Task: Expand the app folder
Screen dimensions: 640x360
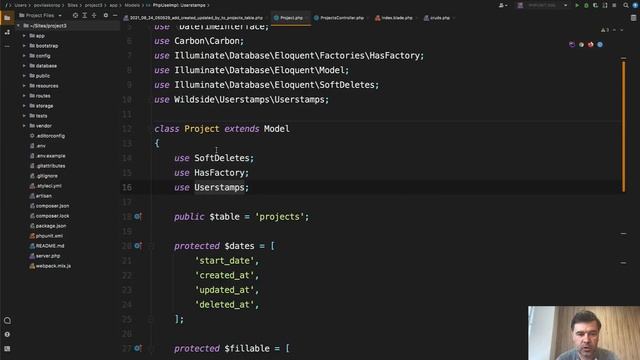Action: point(24,36)
